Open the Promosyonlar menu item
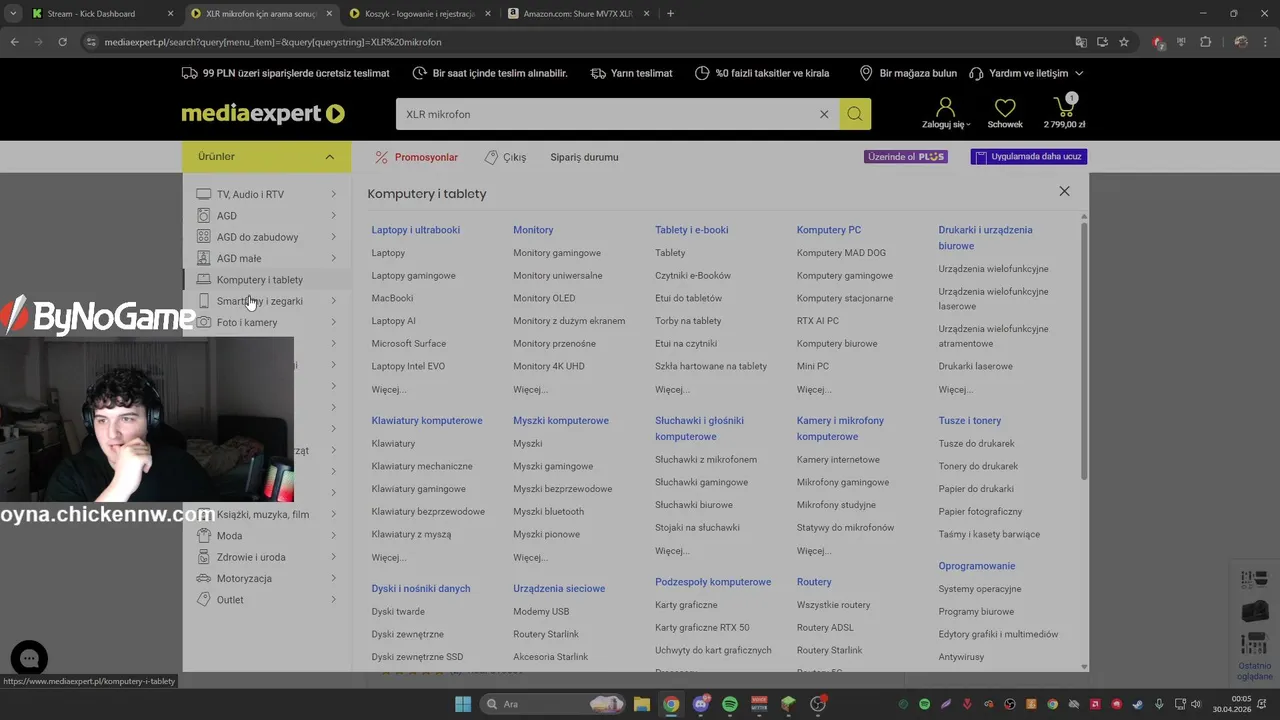Screen dimensions: 1280x720 [x=426, y=157]
